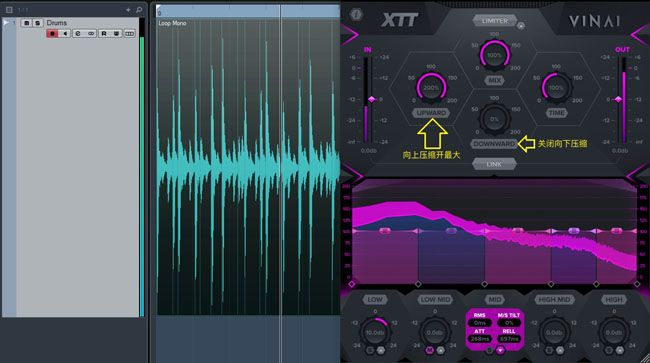Viewport: 650px width, 363px height.
Task: Click the MIX knob
Action: (x=494, y=55)
